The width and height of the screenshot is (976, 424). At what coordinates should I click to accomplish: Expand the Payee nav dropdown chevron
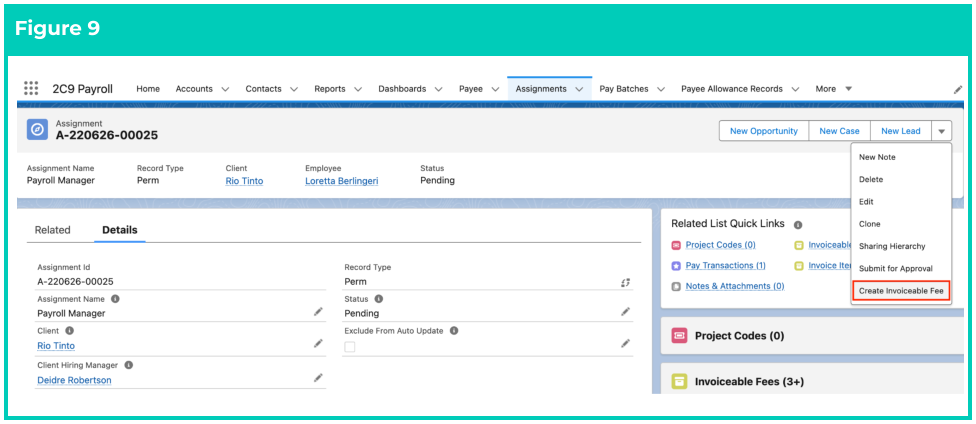click(x=495, y=89)
